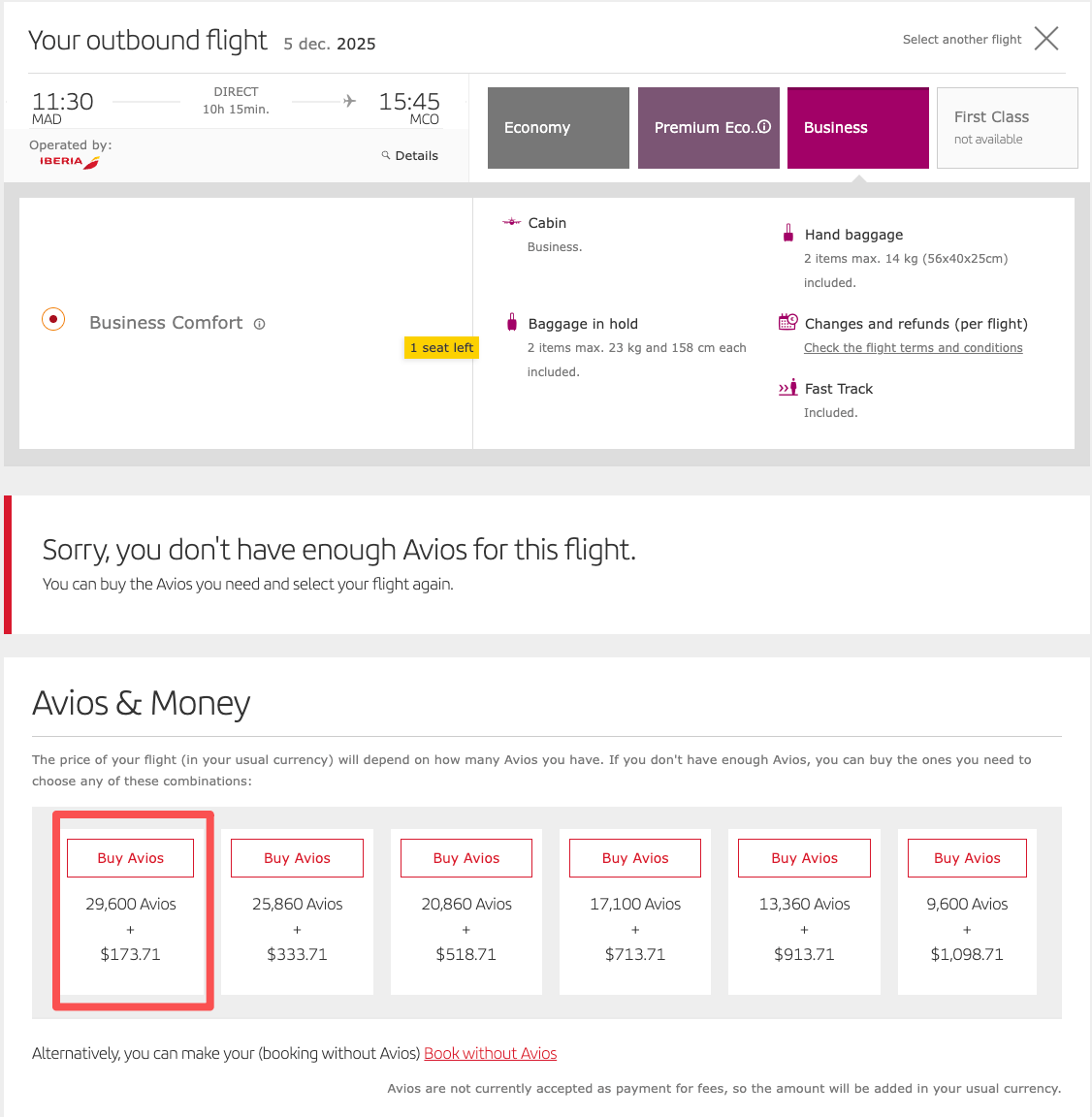
Task: Select the Business cabin tab
Action: click(857, 128)
